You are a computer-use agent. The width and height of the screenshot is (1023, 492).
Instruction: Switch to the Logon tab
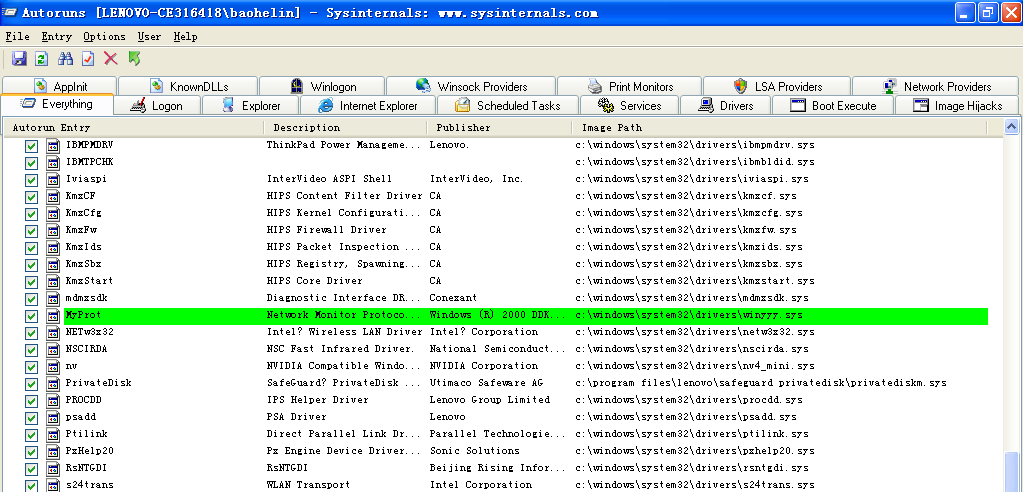coord(158,106)
